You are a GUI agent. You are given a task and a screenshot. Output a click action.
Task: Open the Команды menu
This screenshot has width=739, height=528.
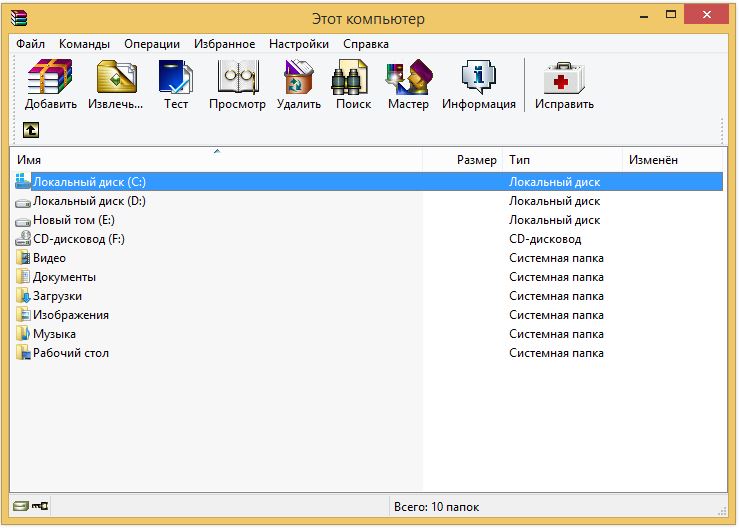click(84, 44)
